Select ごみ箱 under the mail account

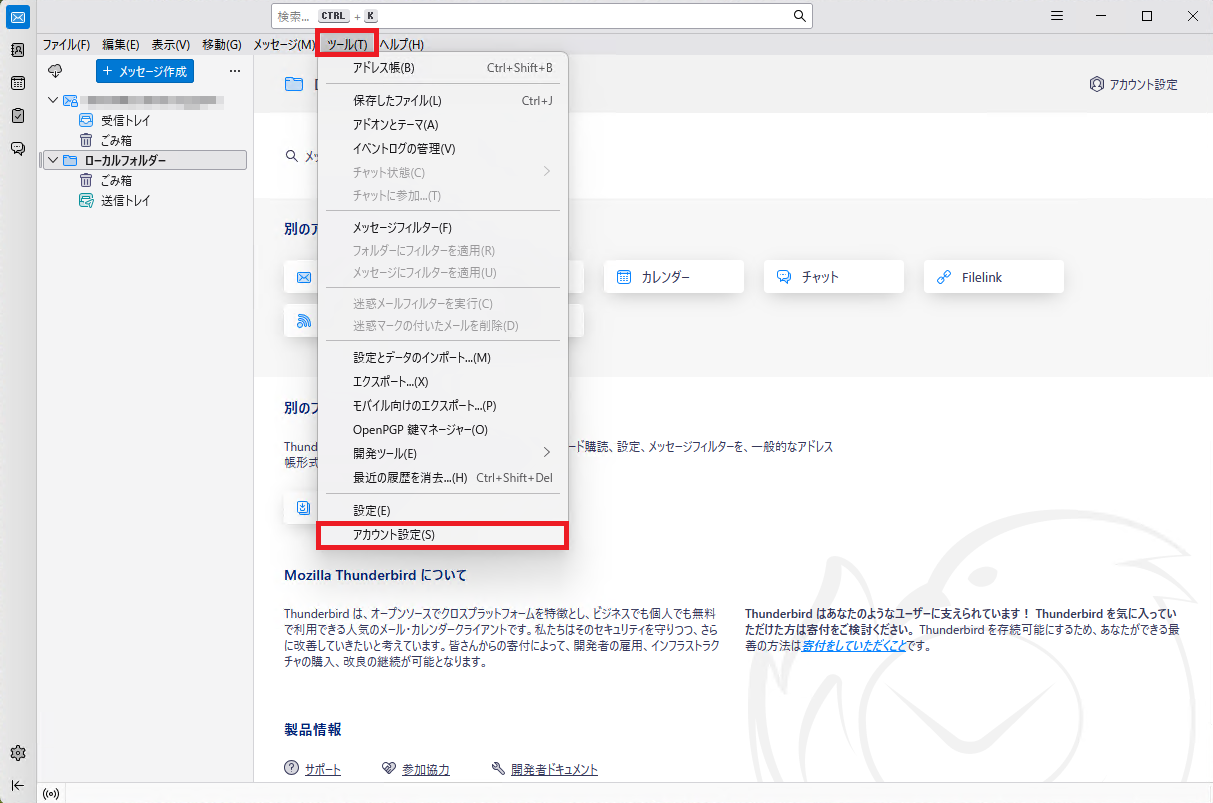(116, 140)
